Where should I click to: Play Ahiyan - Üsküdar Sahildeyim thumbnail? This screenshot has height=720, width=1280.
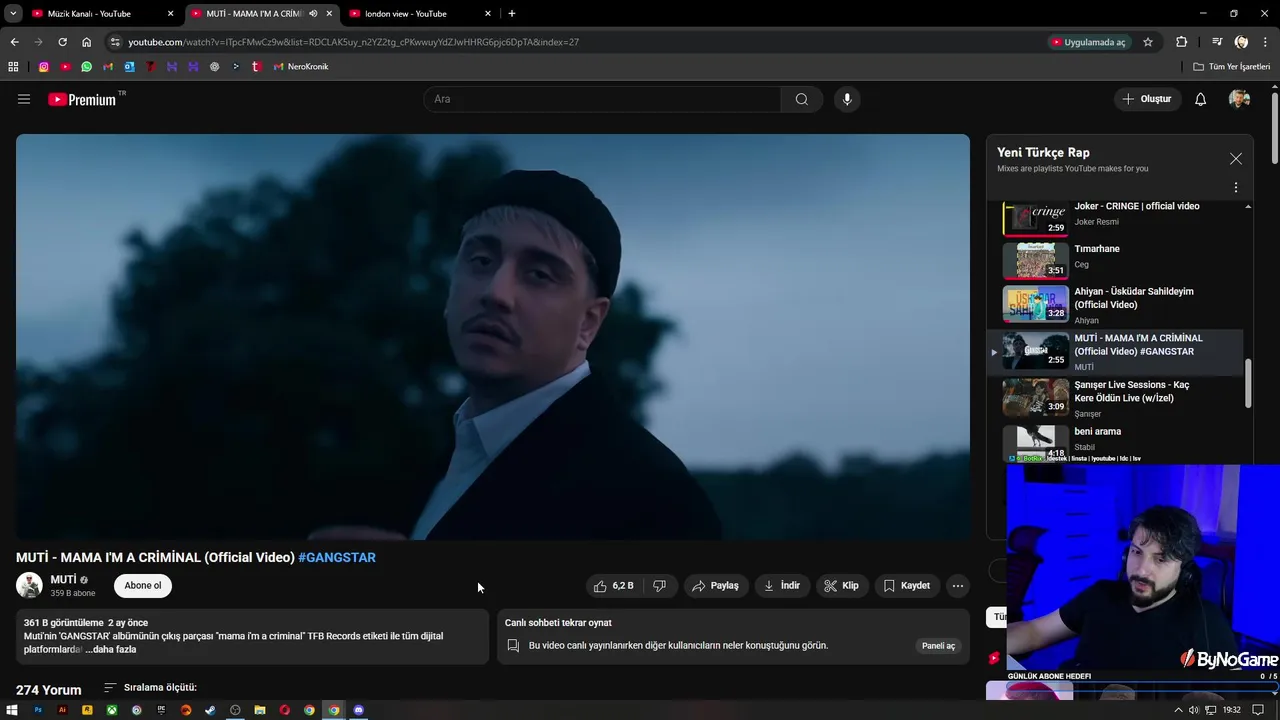coord(1036,303)
